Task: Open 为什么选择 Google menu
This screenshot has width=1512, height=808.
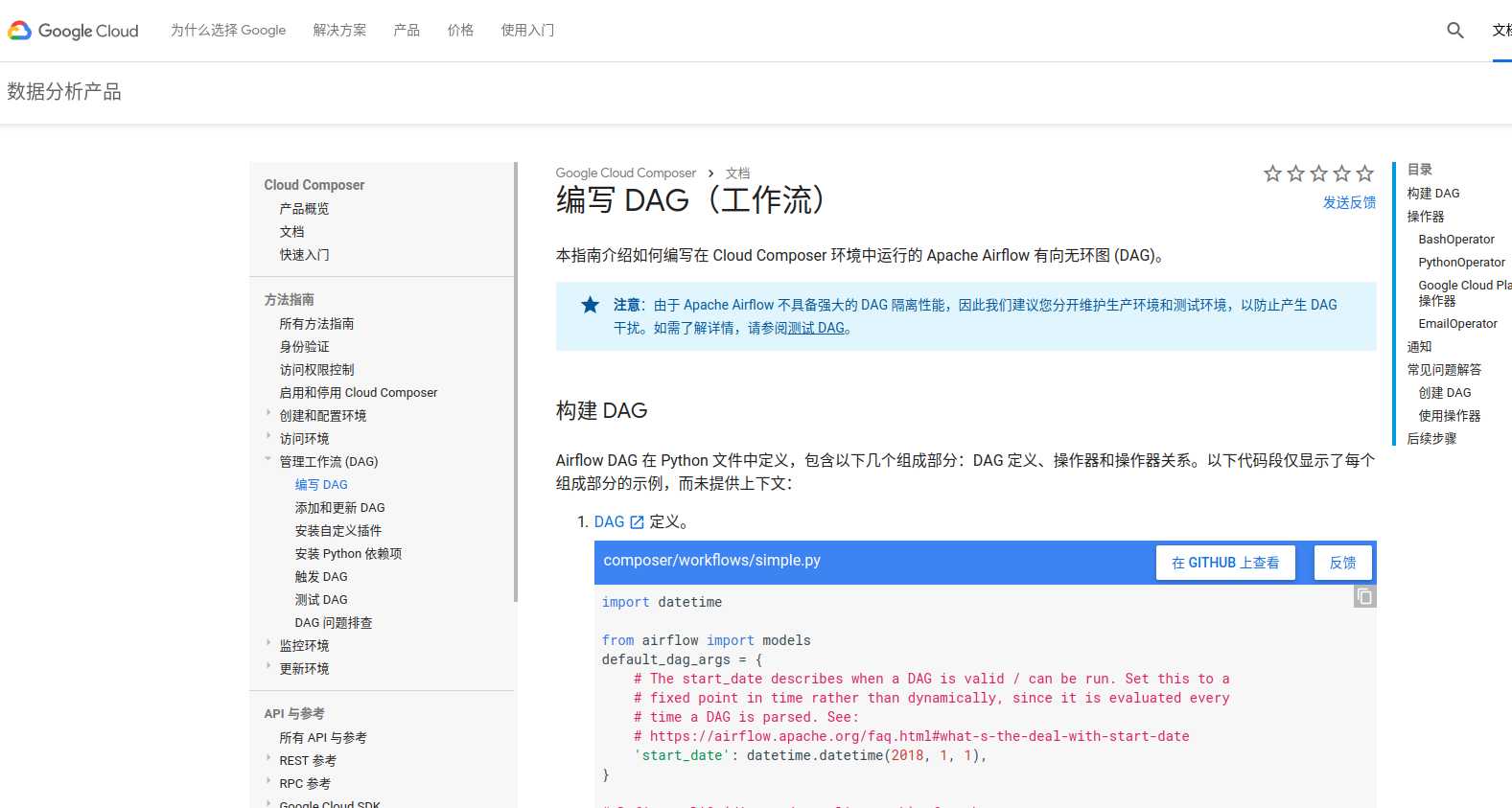Action: click(228, 31)
